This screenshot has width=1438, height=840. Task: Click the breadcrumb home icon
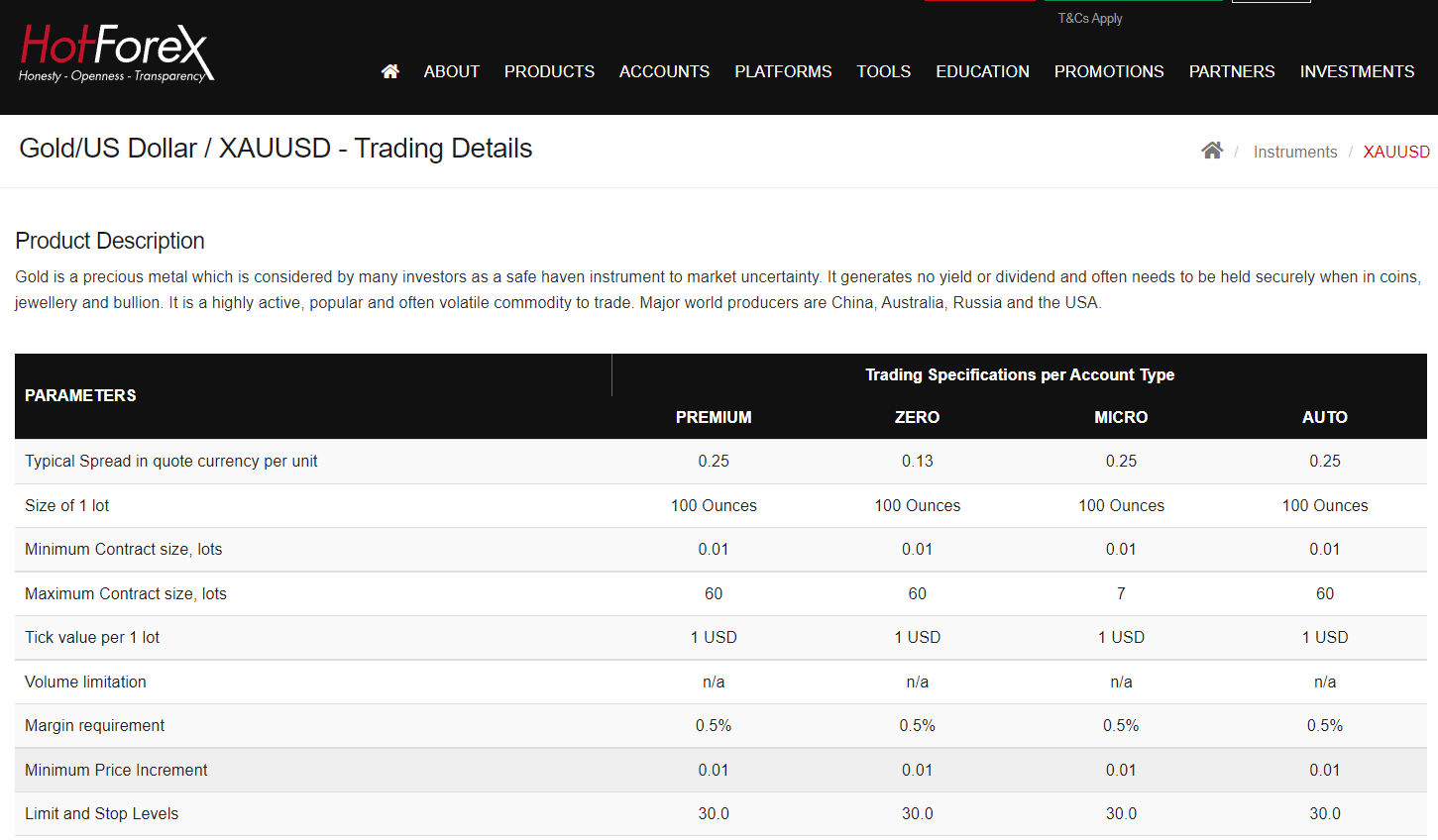point(1212,151)
